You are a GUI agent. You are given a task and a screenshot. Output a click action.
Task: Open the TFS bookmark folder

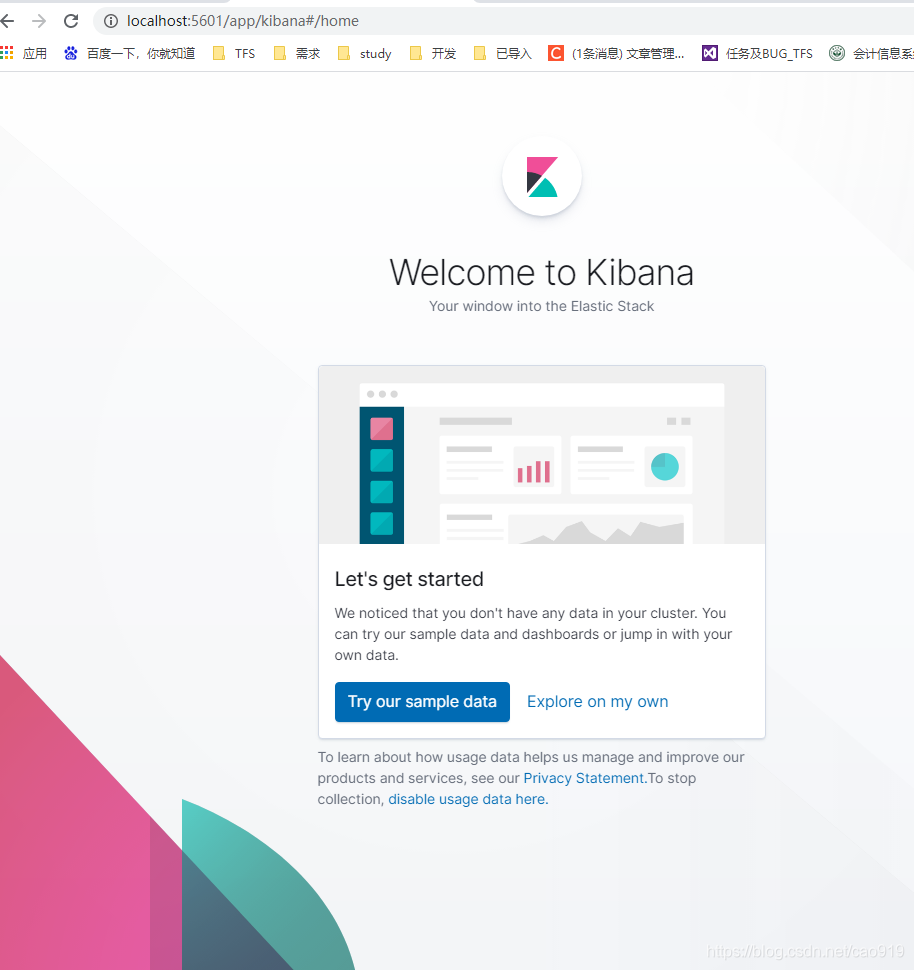tap(234, 53)
